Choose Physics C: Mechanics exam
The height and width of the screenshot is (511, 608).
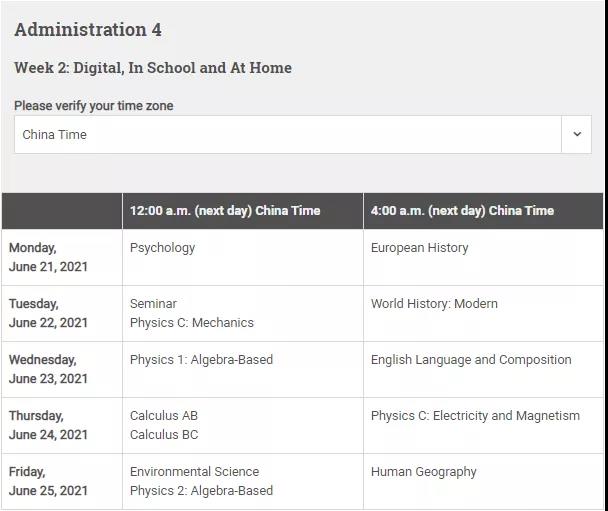(x=192, y=323)
